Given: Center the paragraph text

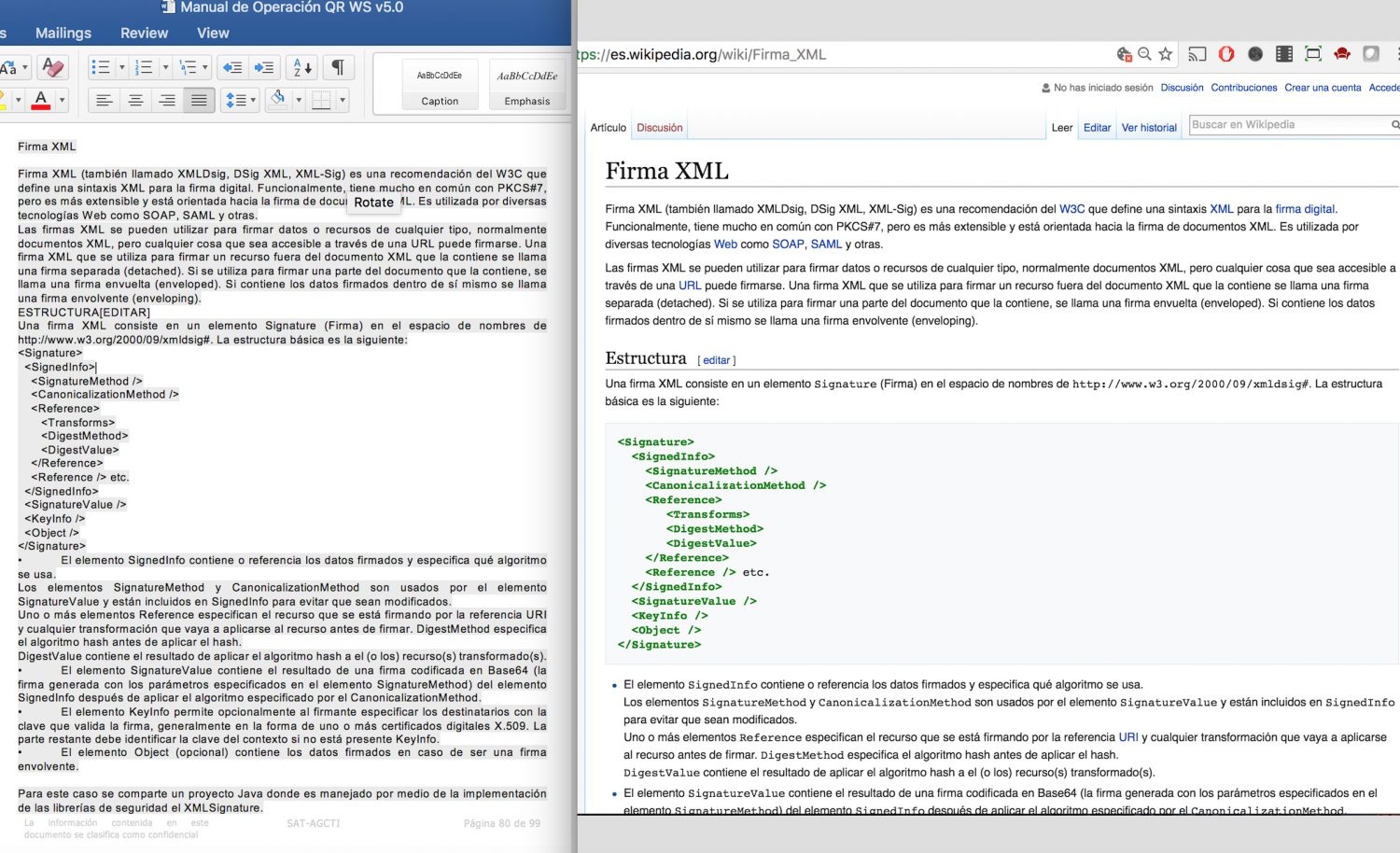Looking at the screenshot, I should coord(136,100).
